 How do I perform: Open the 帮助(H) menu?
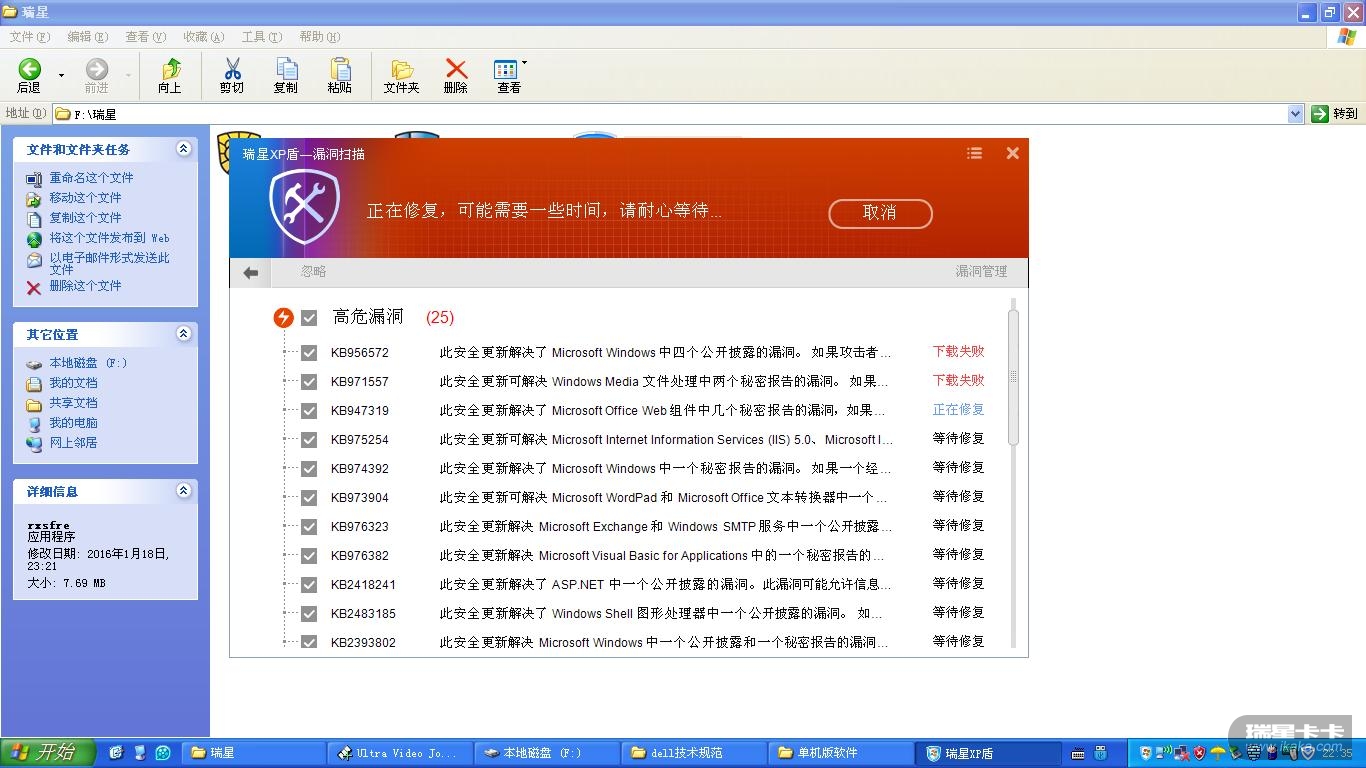click(320, 37)
